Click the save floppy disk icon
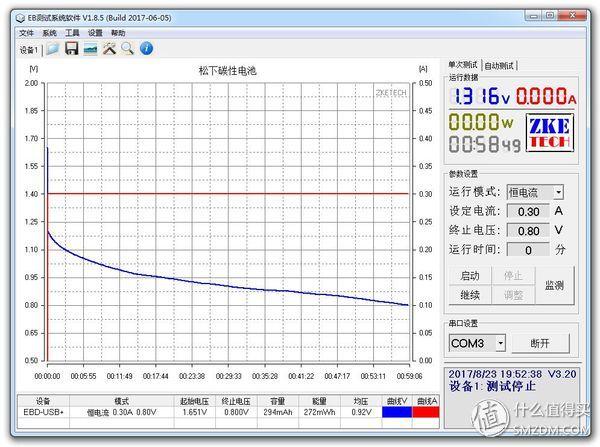The width and height of the screenshot is (600, 447). pyautogui.click(x=71, y=48)
